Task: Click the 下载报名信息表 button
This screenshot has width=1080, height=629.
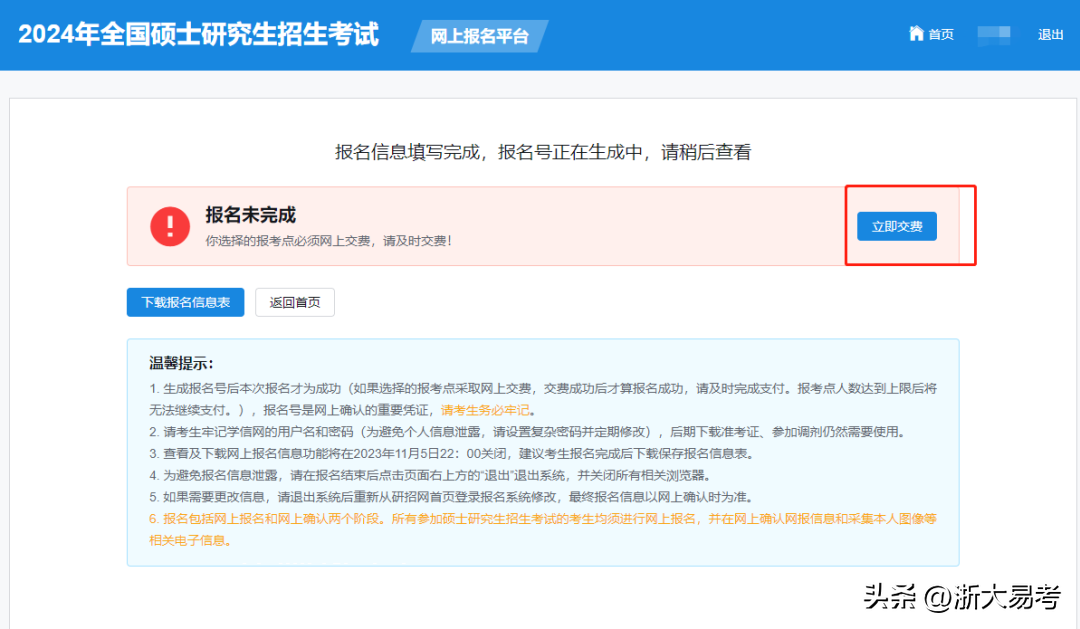Action: pos(185,302)
